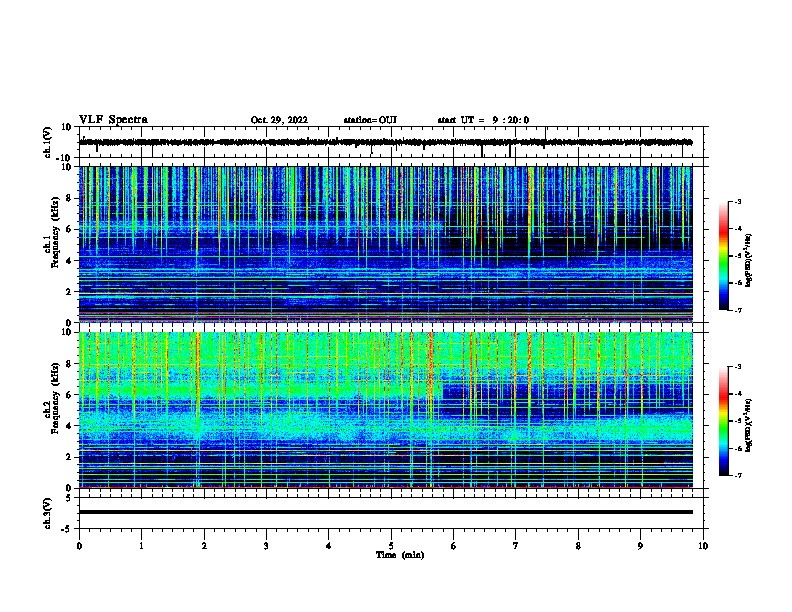Click the ch.2 spectrogram color scale bar
The width and height of the screenshot is (792, 612).
723,421
